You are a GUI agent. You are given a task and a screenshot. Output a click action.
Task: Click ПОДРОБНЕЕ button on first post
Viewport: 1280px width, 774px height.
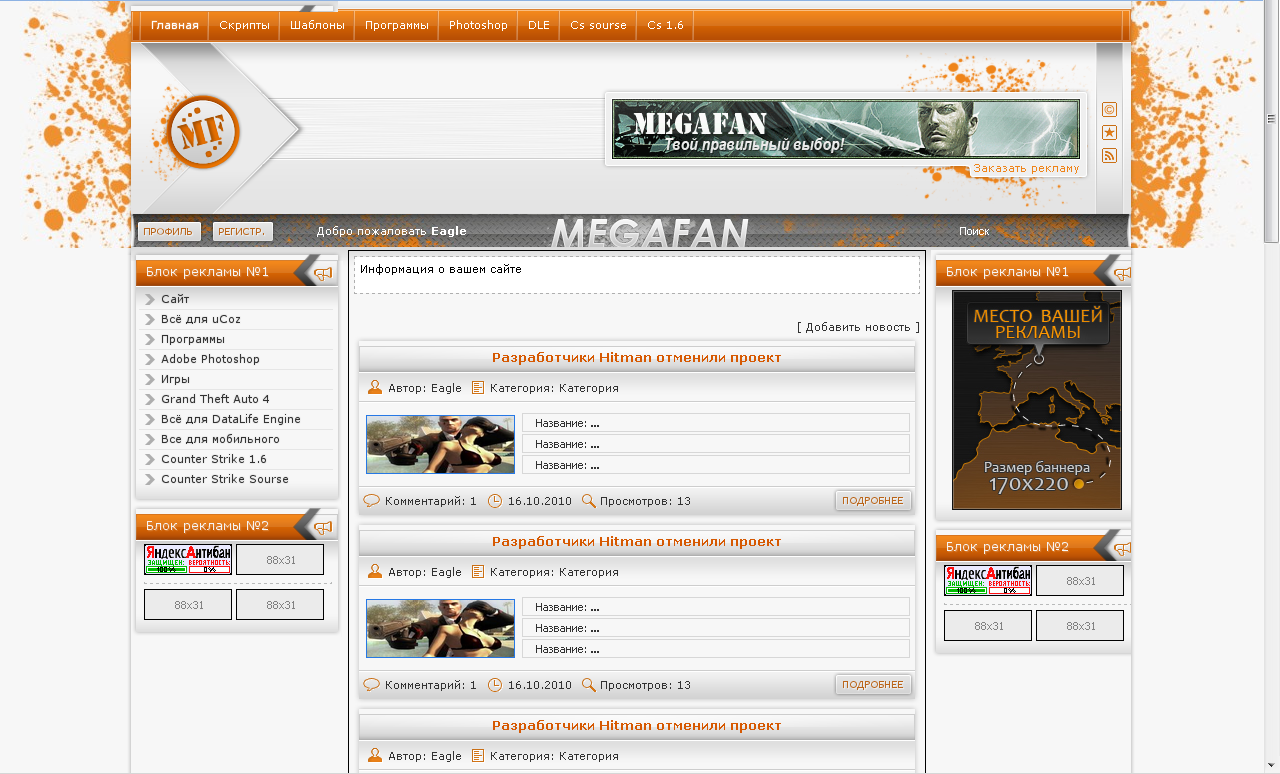coord(873,501)
